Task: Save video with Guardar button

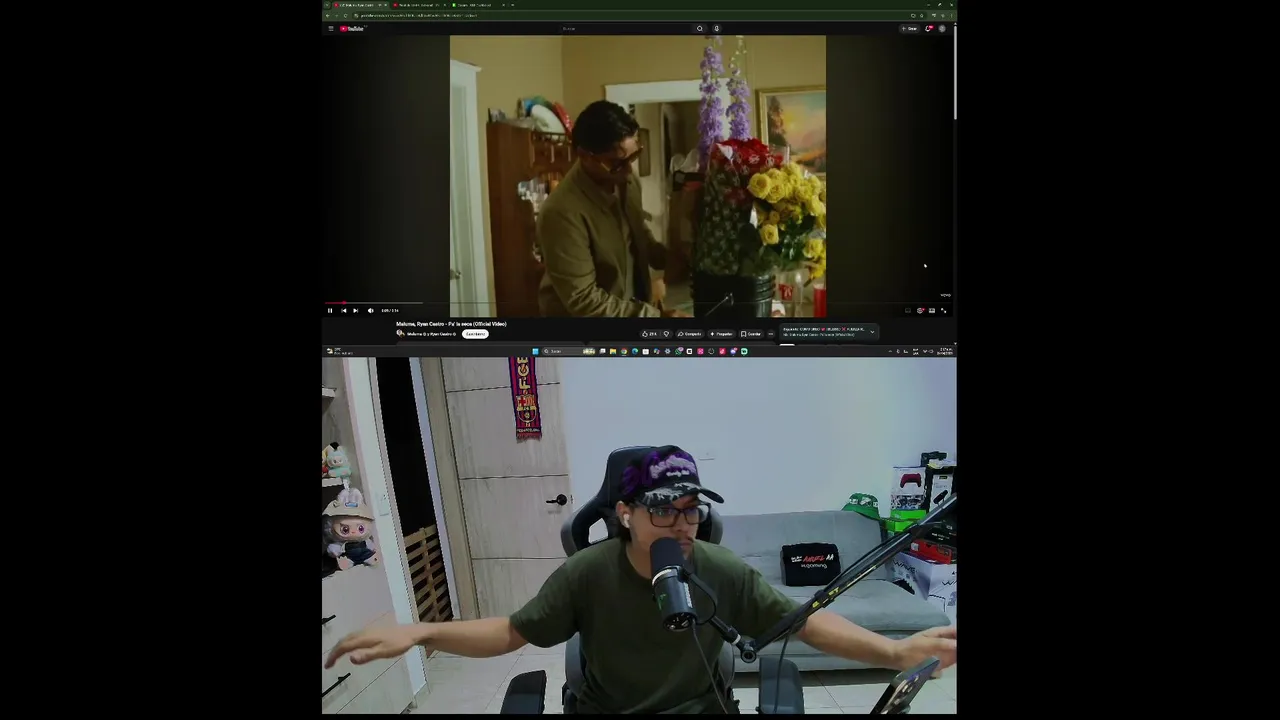Action: (x=751, y=334)
